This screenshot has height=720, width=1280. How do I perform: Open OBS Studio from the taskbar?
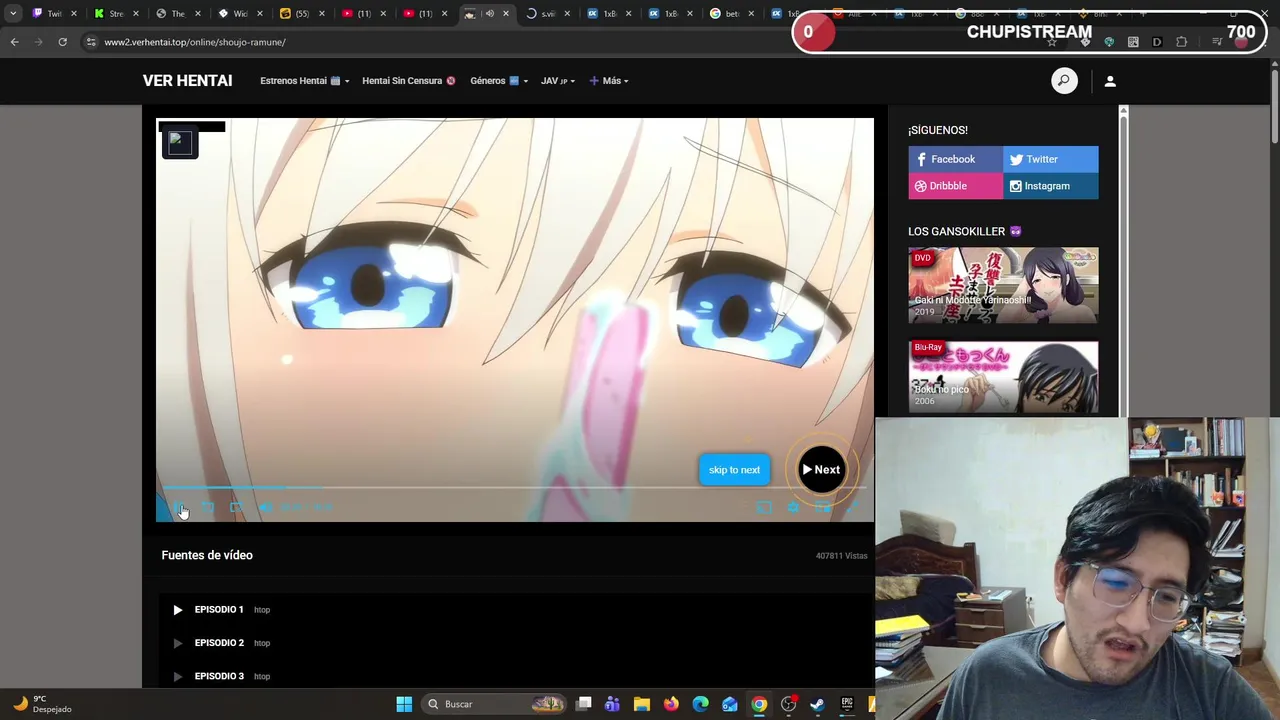788,704
